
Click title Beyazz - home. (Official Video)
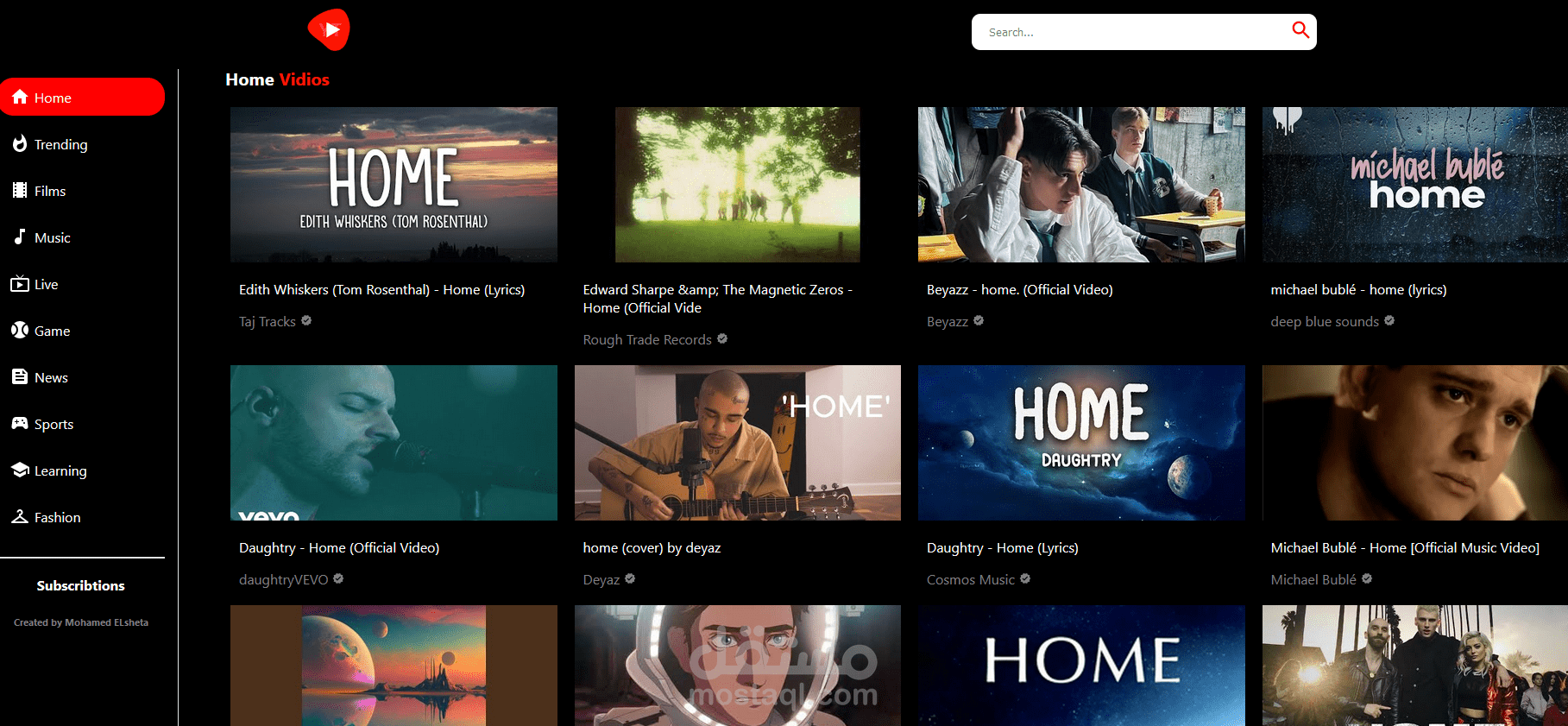[1020, 290]
